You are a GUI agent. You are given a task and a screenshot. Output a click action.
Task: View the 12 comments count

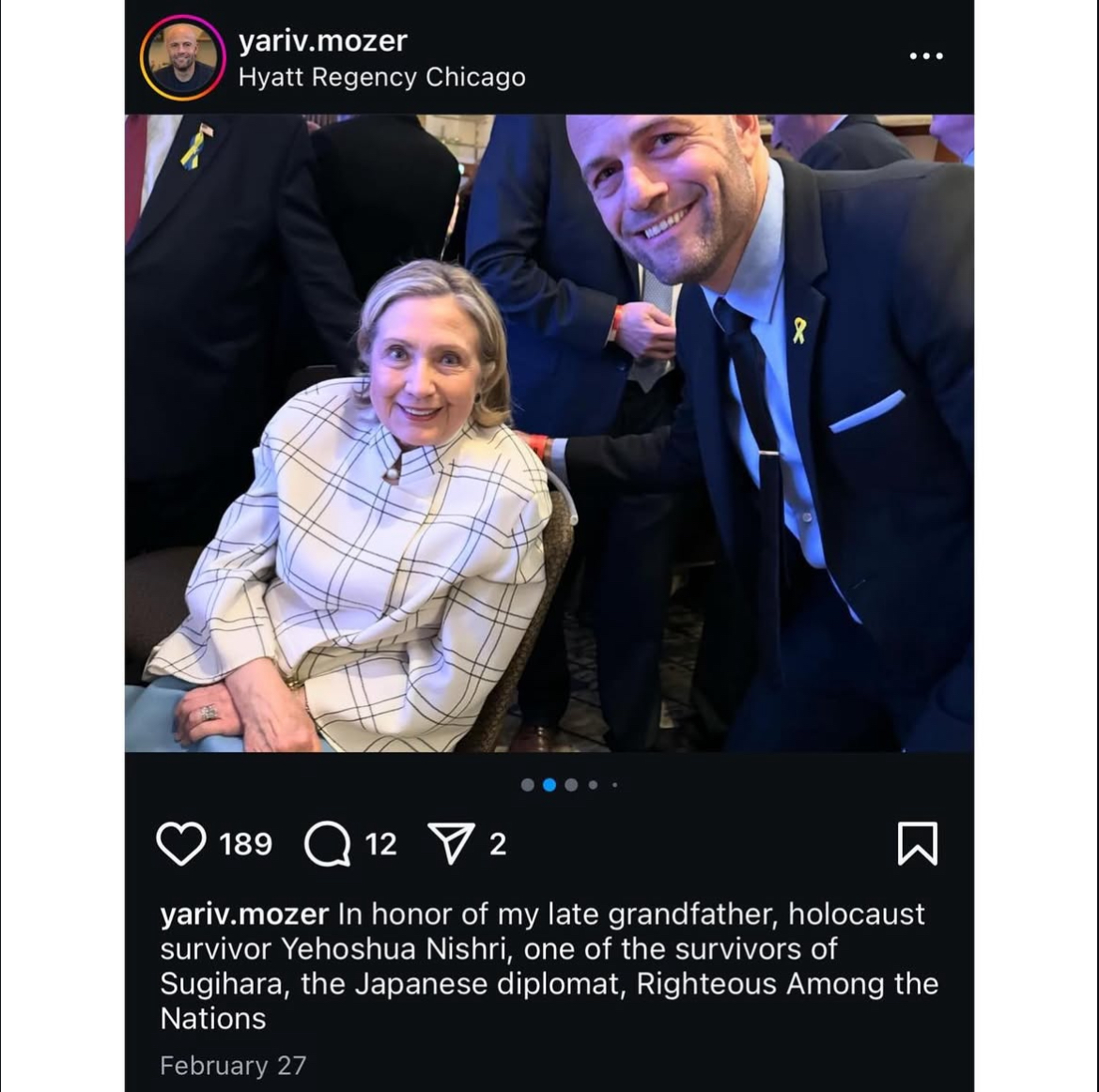[380, 844]
